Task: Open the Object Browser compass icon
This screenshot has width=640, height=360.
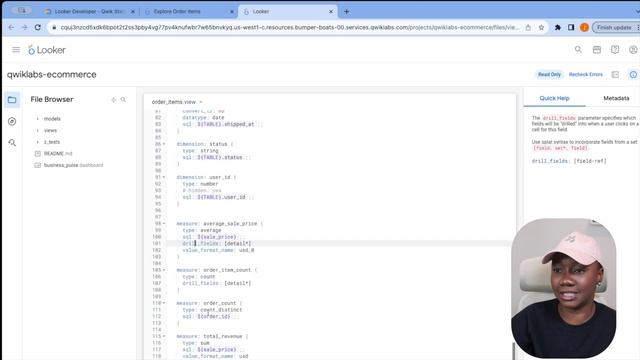Action: [12, 121]
